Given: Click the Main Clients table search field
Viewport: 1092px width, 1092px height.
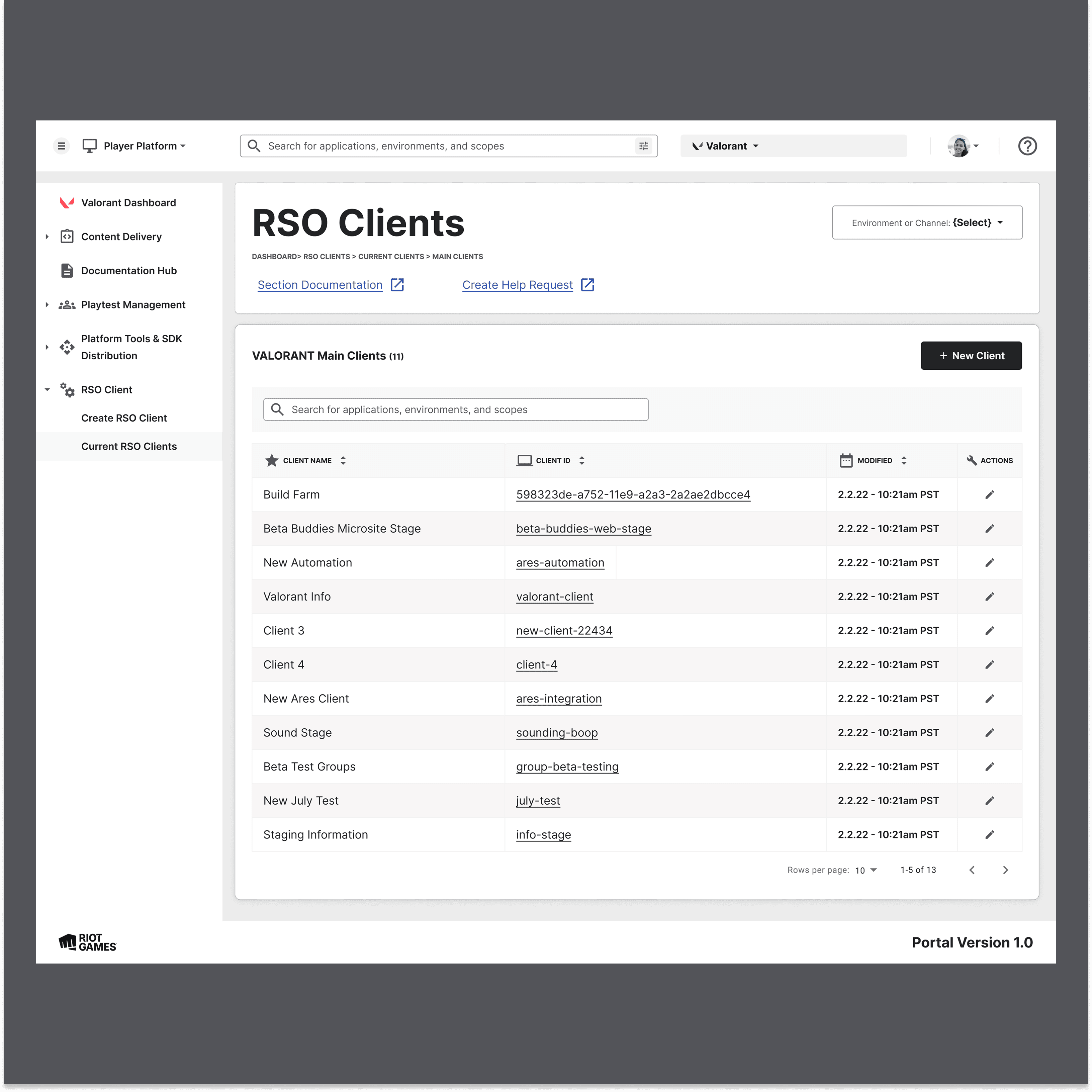Looking at the screenshot, I should 456,409.
